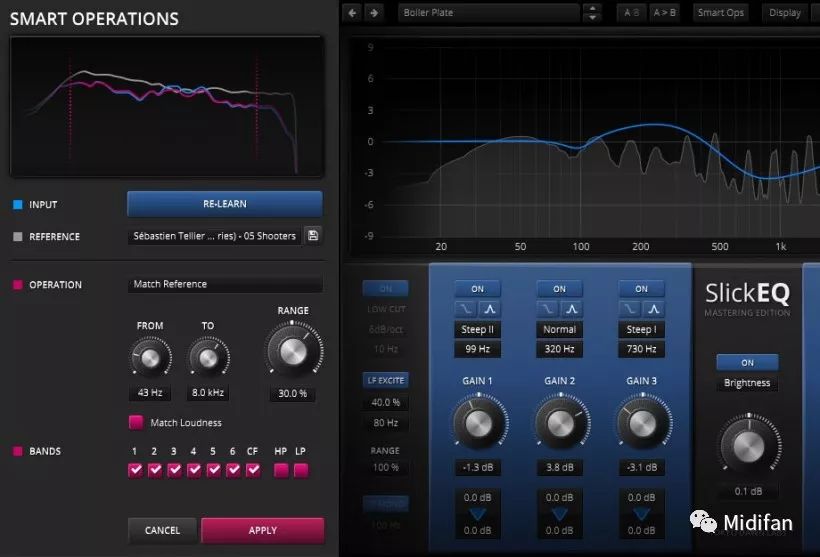The height and width of the screenshot is (557, 820).
Task: Toggle the Brightness section ON button
Action: tap(747, 362)
